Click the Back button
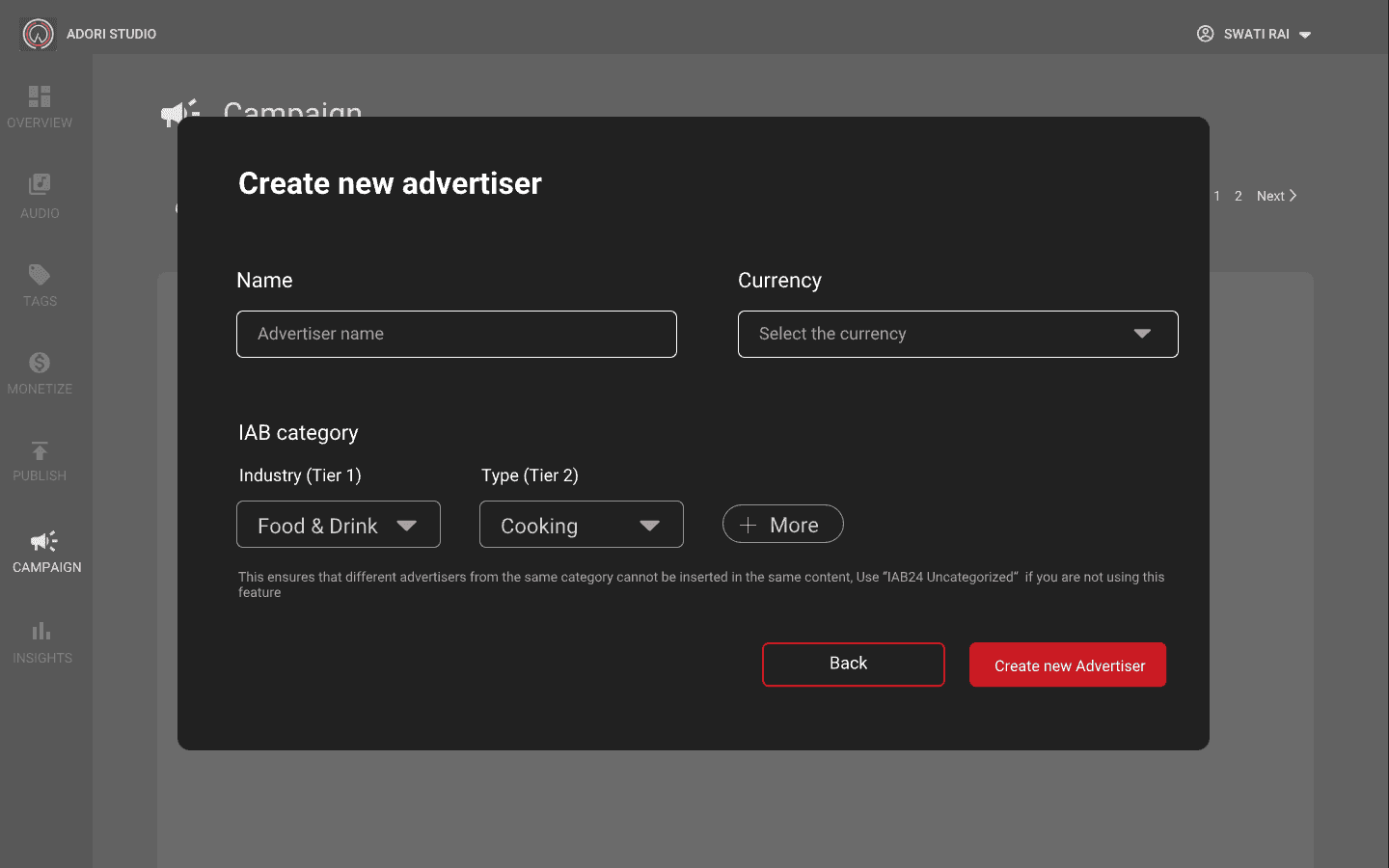Screen dimensions: 1389x868 tap(854, 665)
